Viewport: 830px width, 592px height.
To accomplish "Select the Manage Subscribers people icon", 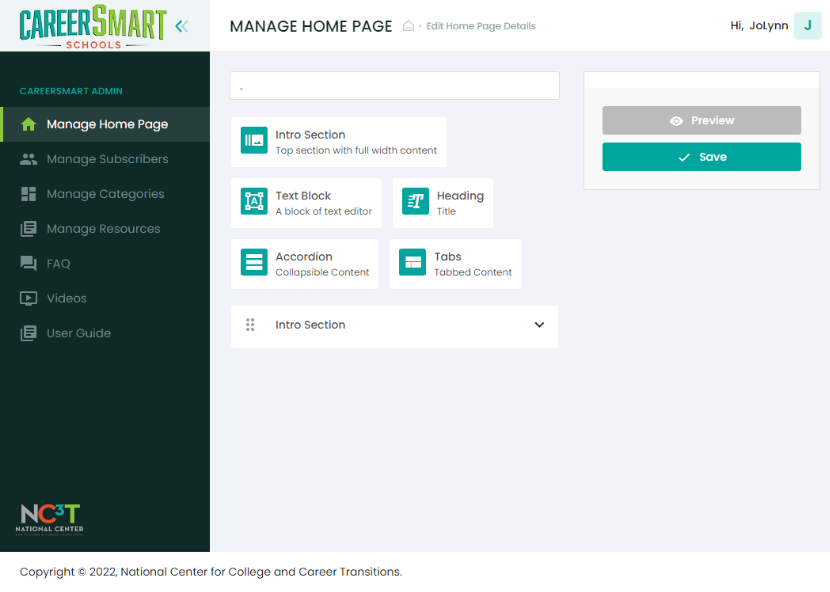I will (x=29, y=159).
